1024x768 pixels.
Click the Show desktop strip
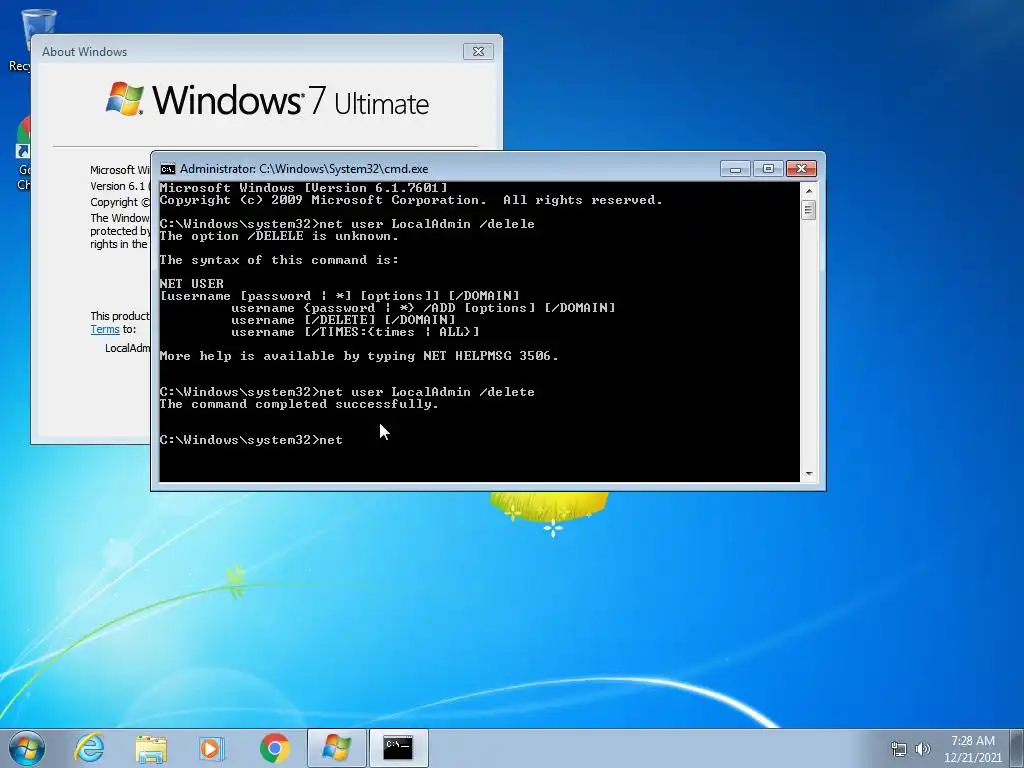pos(1017,748)
